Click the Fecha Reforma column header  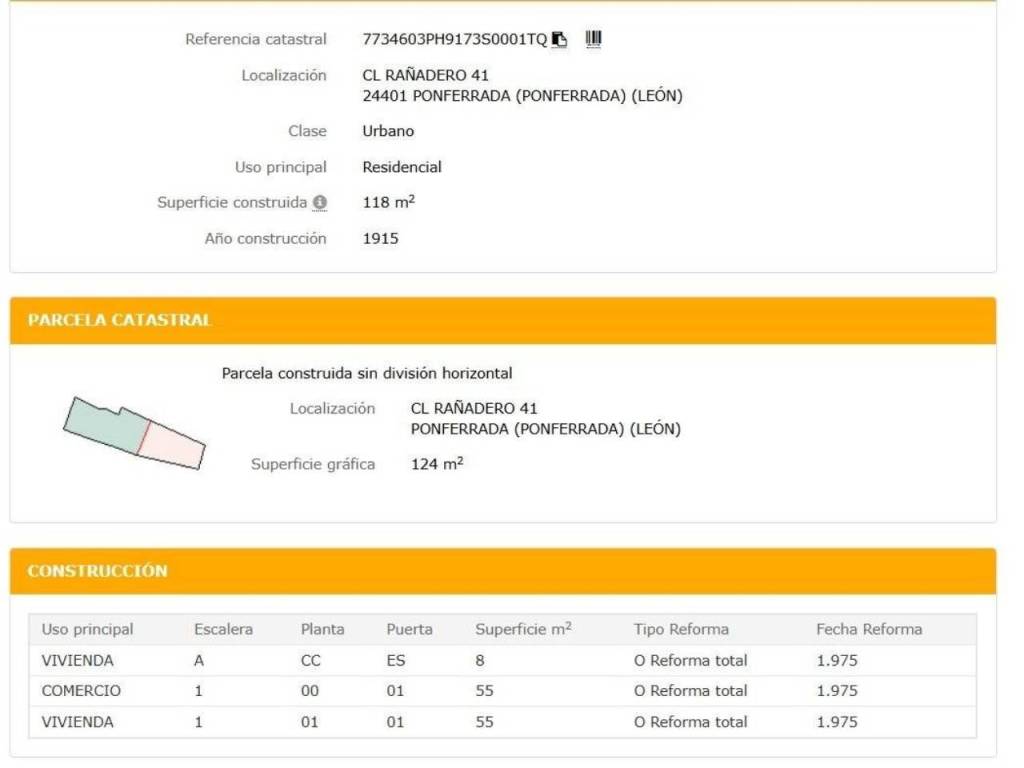[x=868, y=629]
